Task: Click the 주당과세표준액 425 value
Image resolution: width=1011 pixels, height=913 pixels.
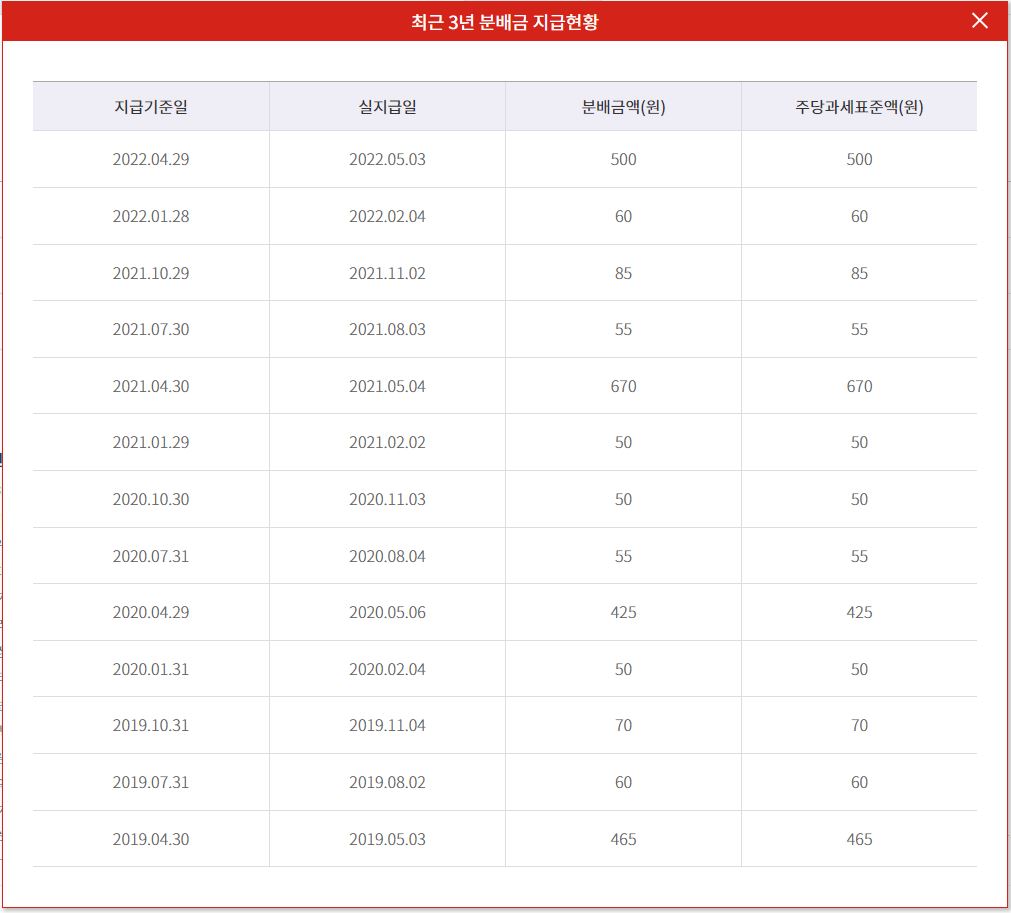Action: pyautogui.click(x=859, y=612)
